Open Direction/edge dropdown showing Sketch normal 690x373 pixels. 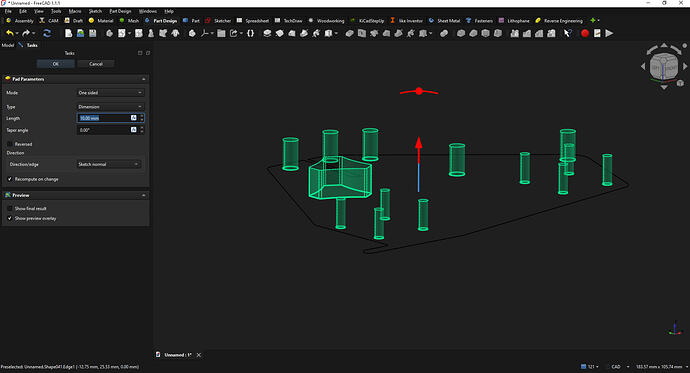tap(109, 164)
